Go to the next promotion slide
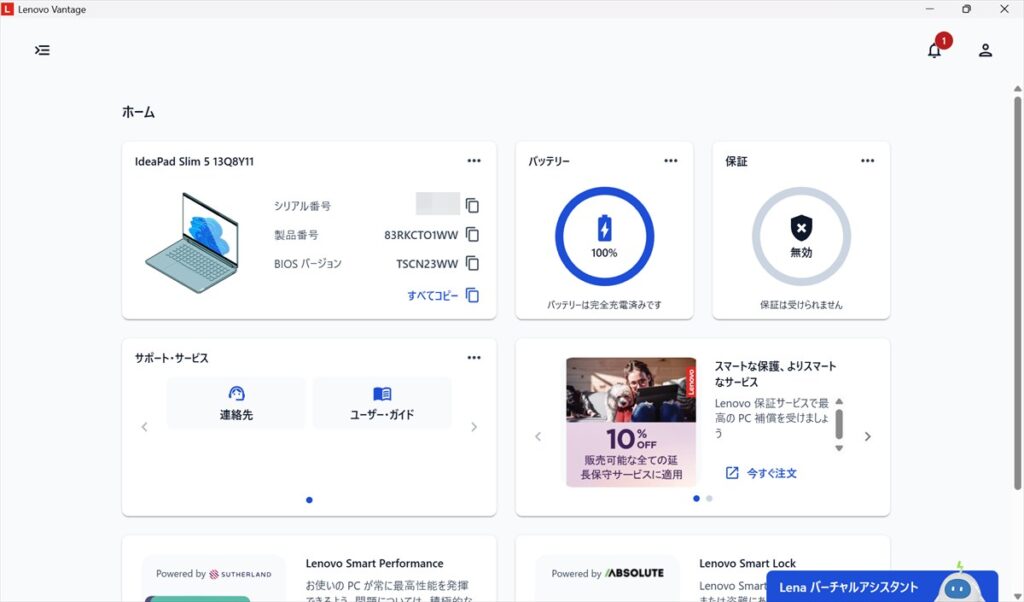1024x602 pixels. coord(868,436)
